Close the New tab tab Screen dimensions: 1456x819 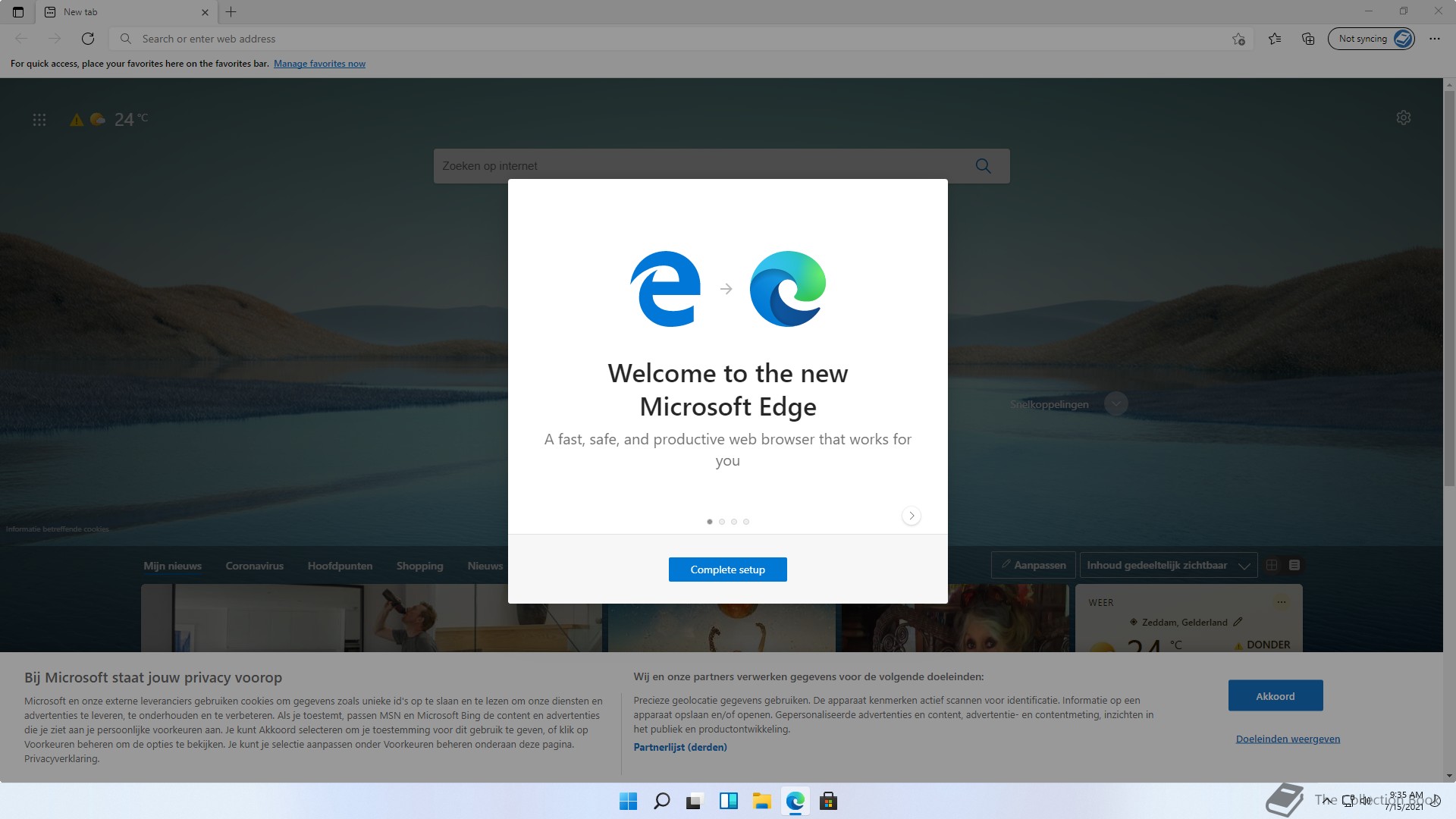pyautogui.click(x=205, y=12)
